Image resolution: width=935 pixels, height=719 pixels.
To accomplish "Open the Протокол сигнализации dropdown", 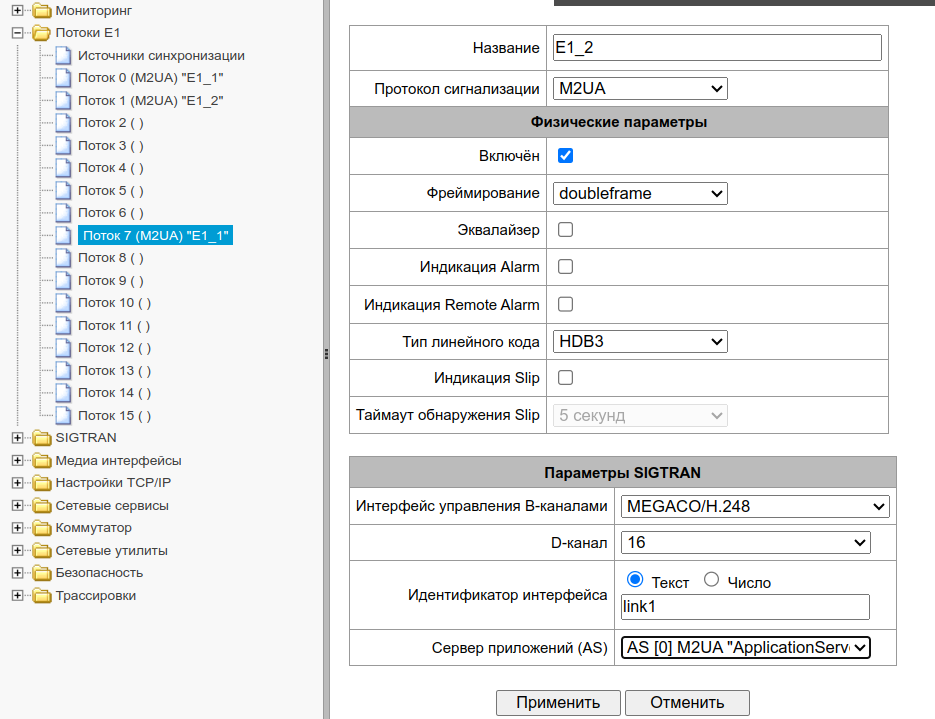I will click(x=640, y=89).
